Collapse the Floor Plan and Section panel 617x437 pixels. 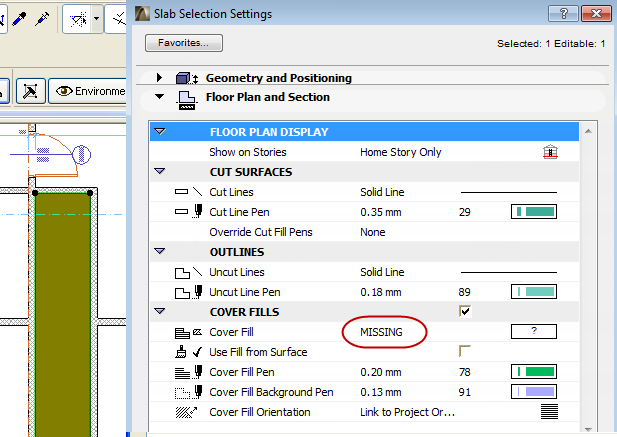tap(158, 98)
